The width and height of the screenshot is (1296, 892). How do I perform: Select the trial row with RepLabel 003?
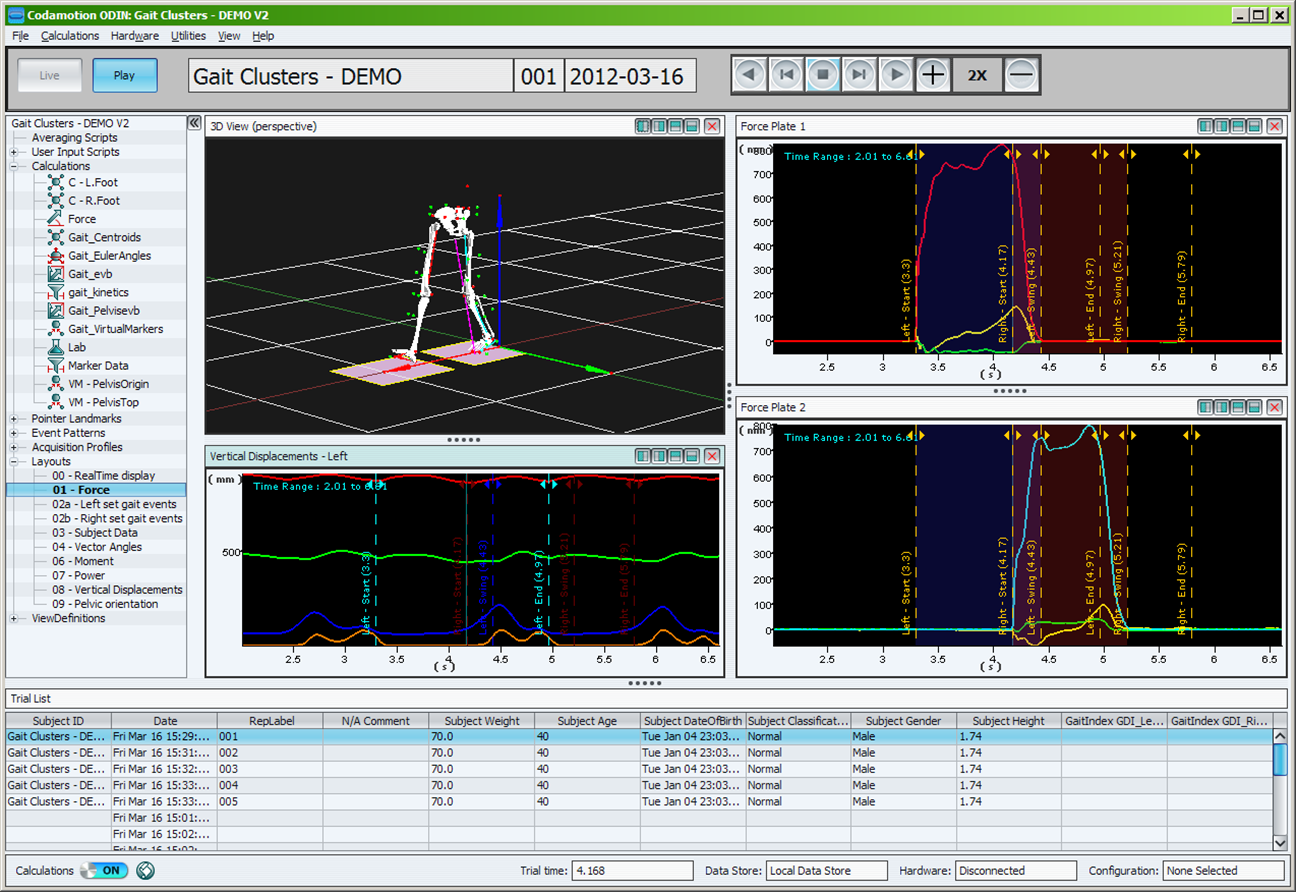tap(640, 769)
